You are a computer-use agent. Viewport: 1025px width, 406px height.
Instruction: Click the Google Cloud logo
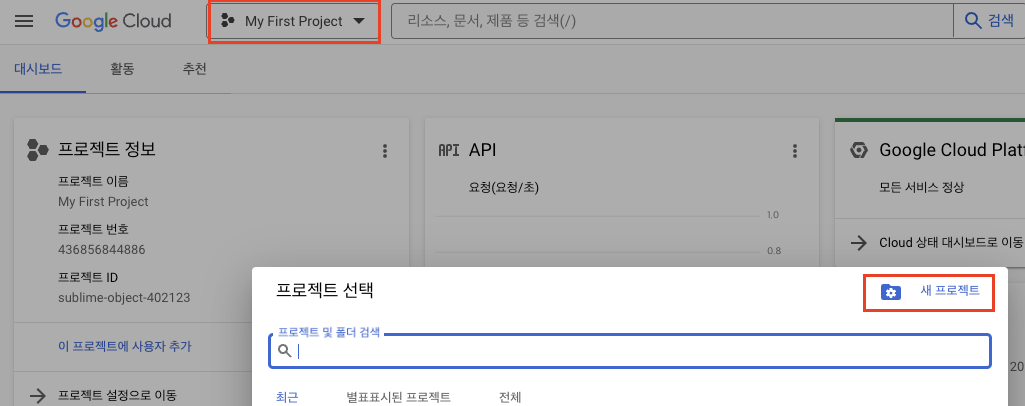(x=113, y=21)
